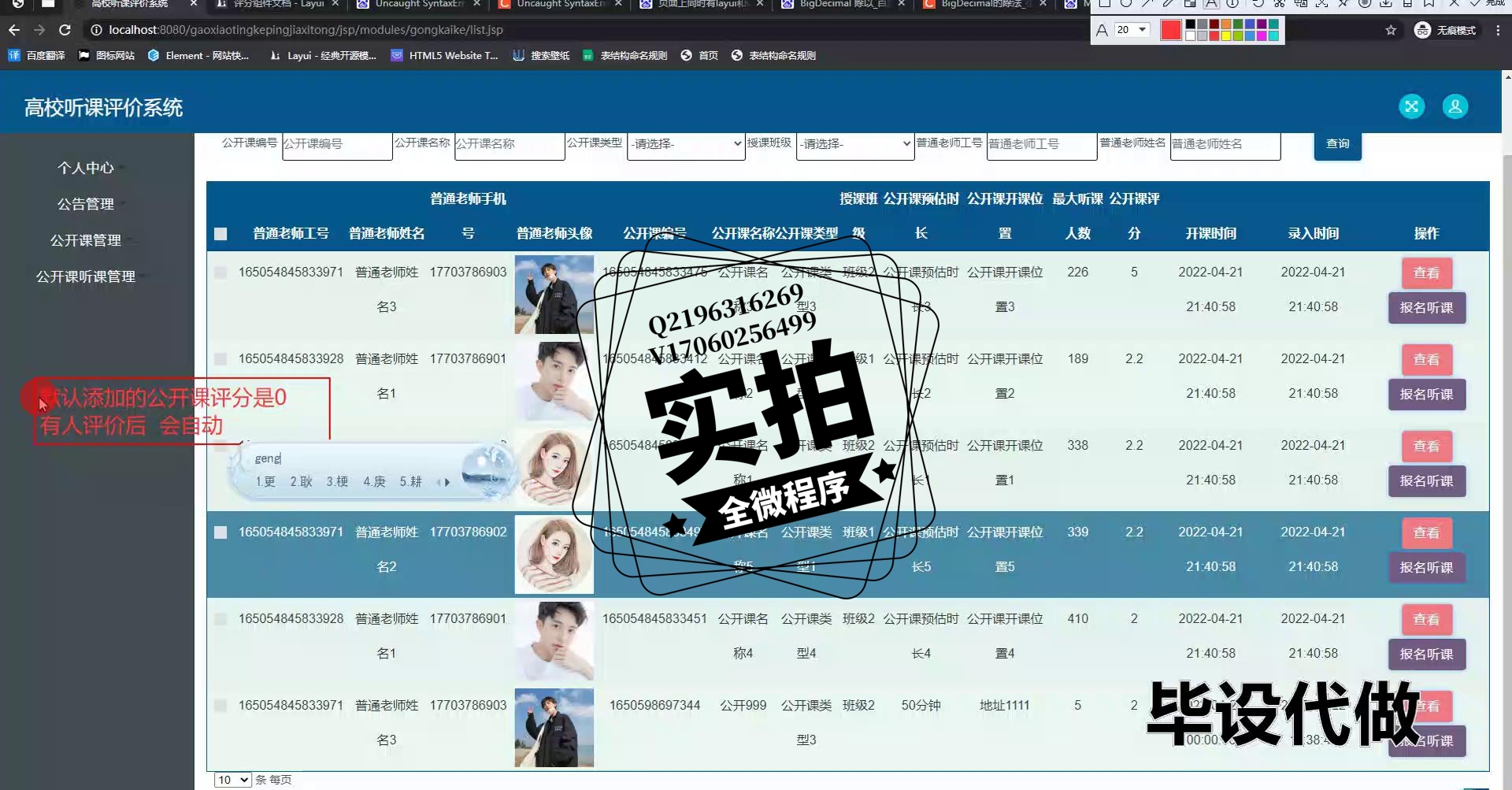
Task: Open the incognito 无痕模式 indicator
Action: [1445, 30]
